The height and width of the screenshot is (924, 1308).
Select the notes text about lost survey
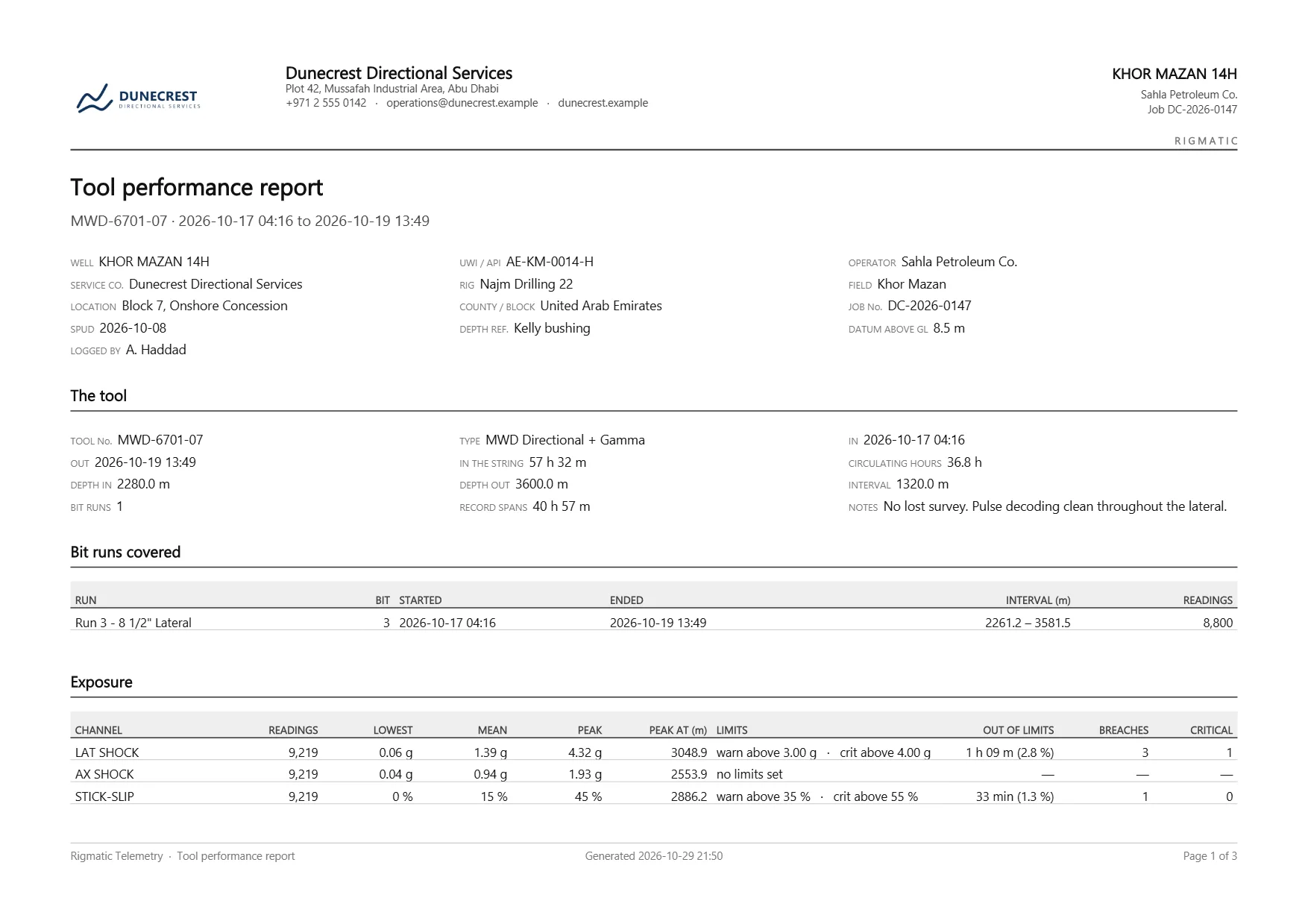pos(1055,506)
